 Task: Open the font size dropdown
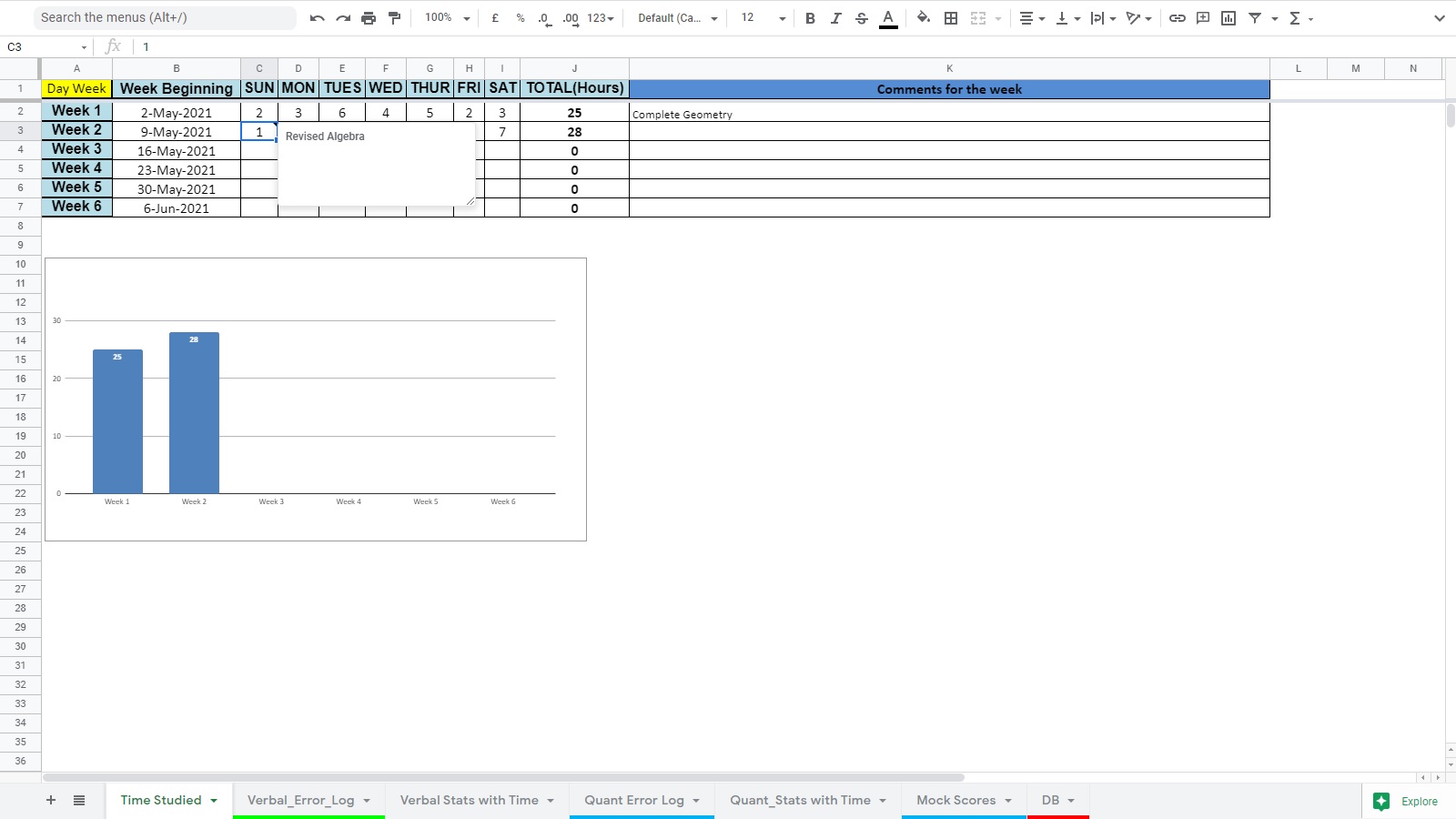763,18
